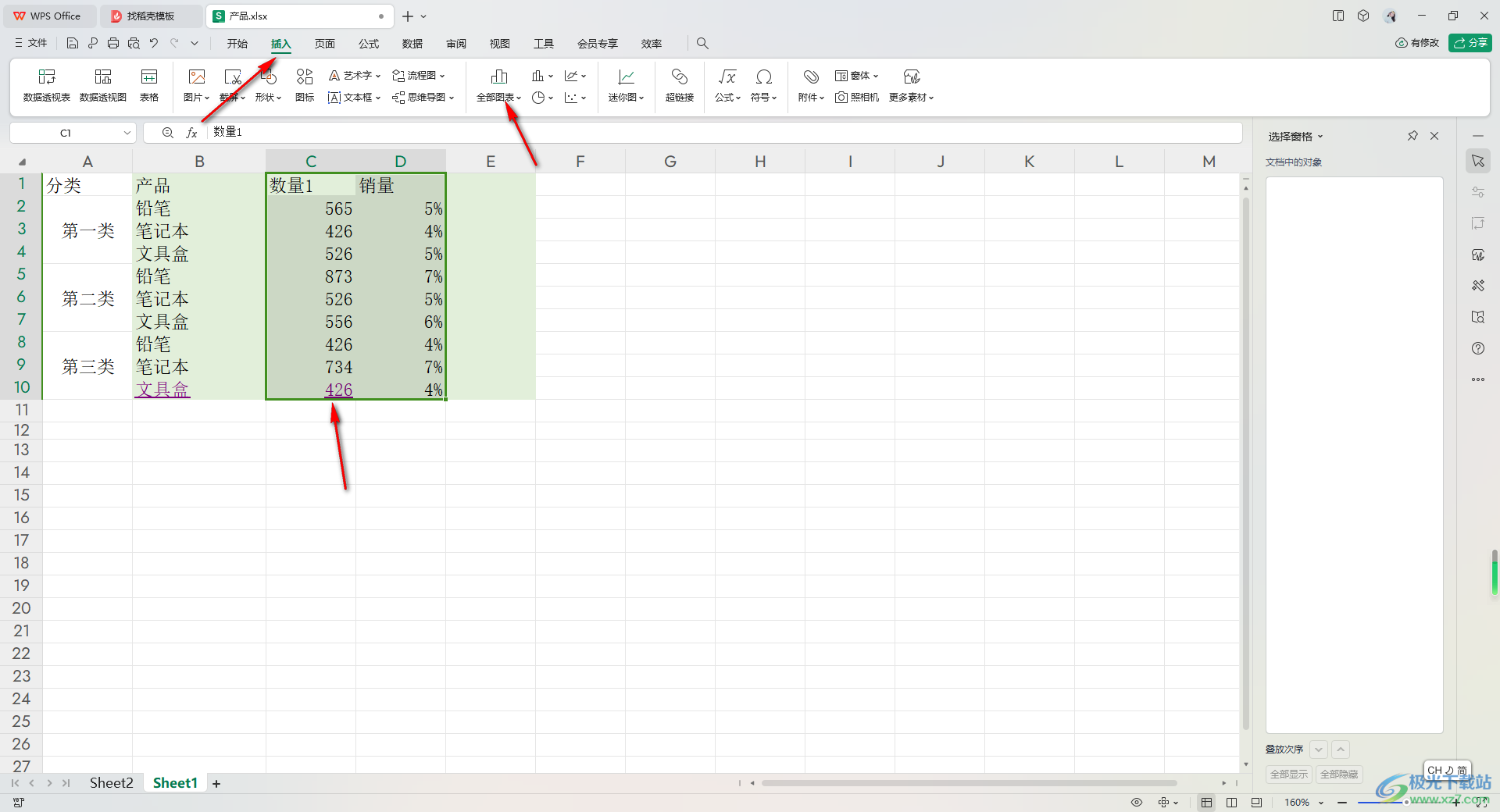Enter full screen mode from status bar
The image size is (1500, 812).
[1482, 803]
